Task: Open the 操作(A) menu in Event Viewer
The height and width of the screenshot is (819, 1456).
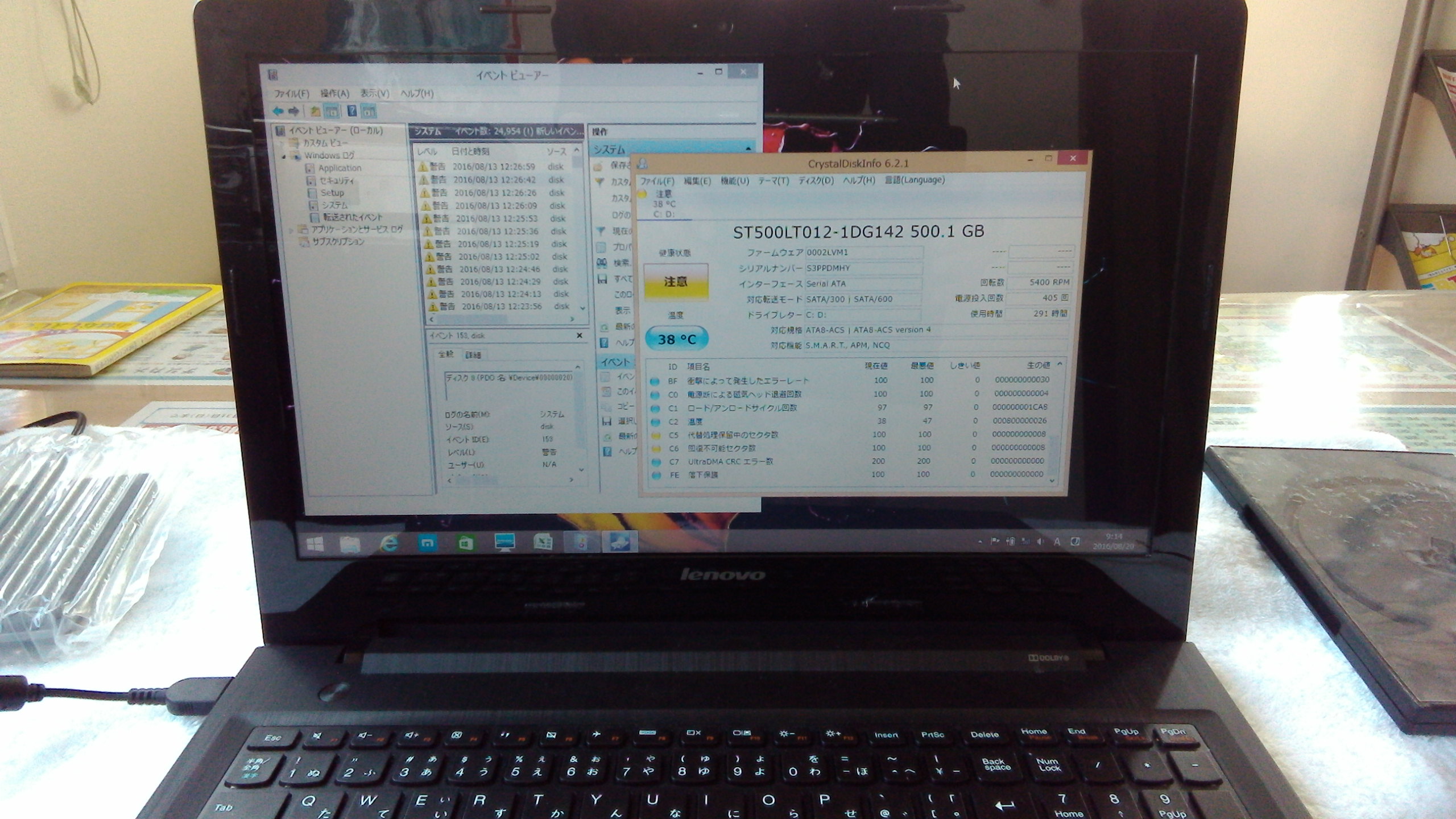Action: (334, 93)
